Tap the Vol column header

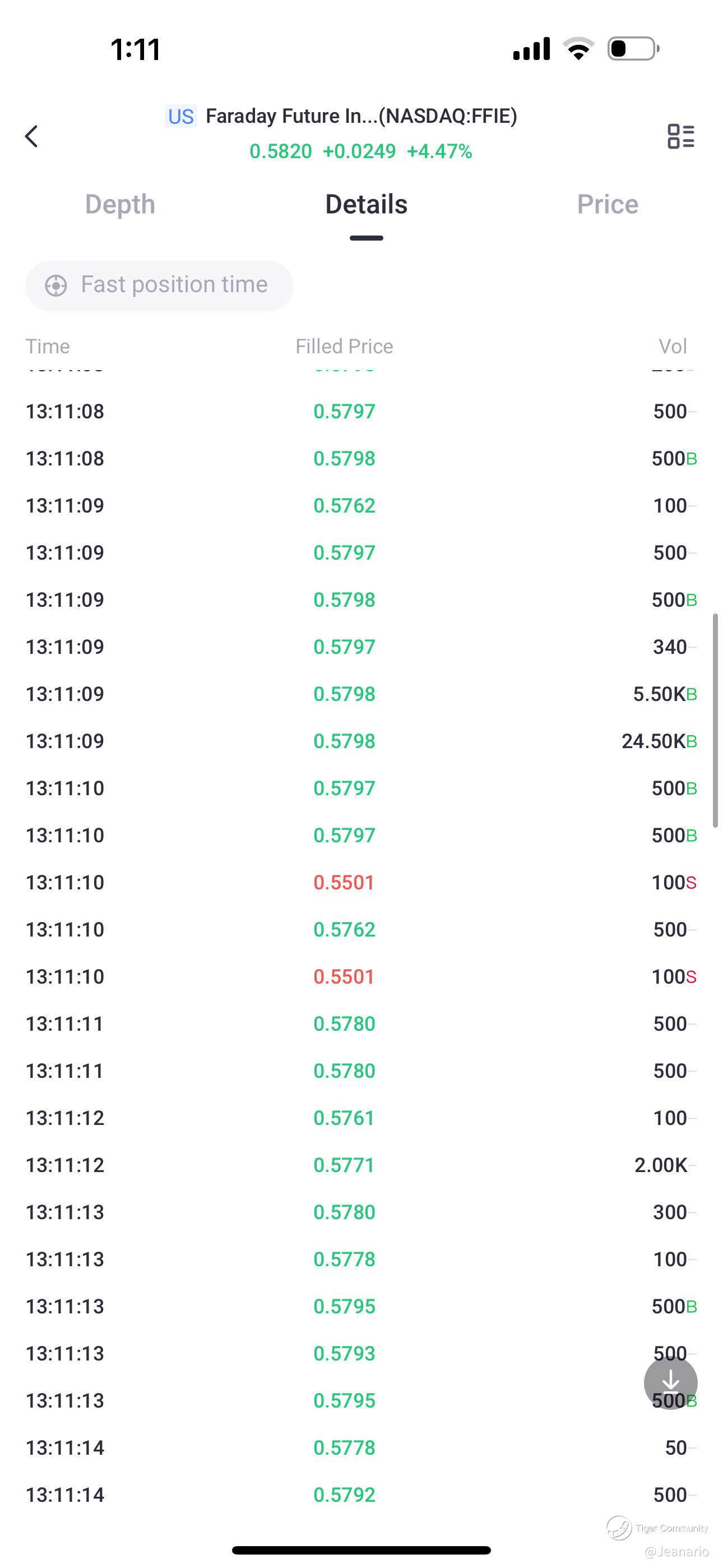(x=672, y=347)
